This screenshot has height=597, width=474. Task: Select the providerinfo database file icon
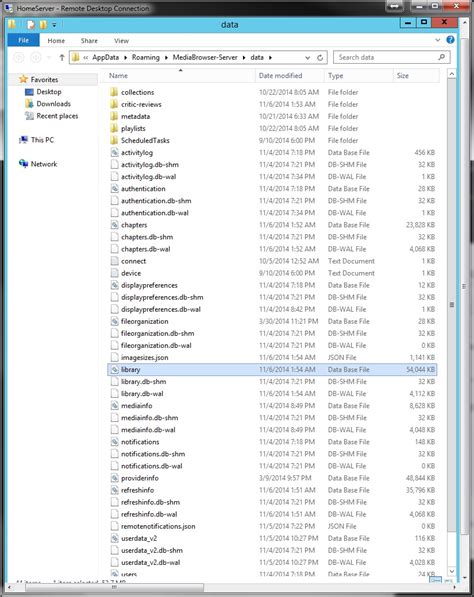(114, 478)
